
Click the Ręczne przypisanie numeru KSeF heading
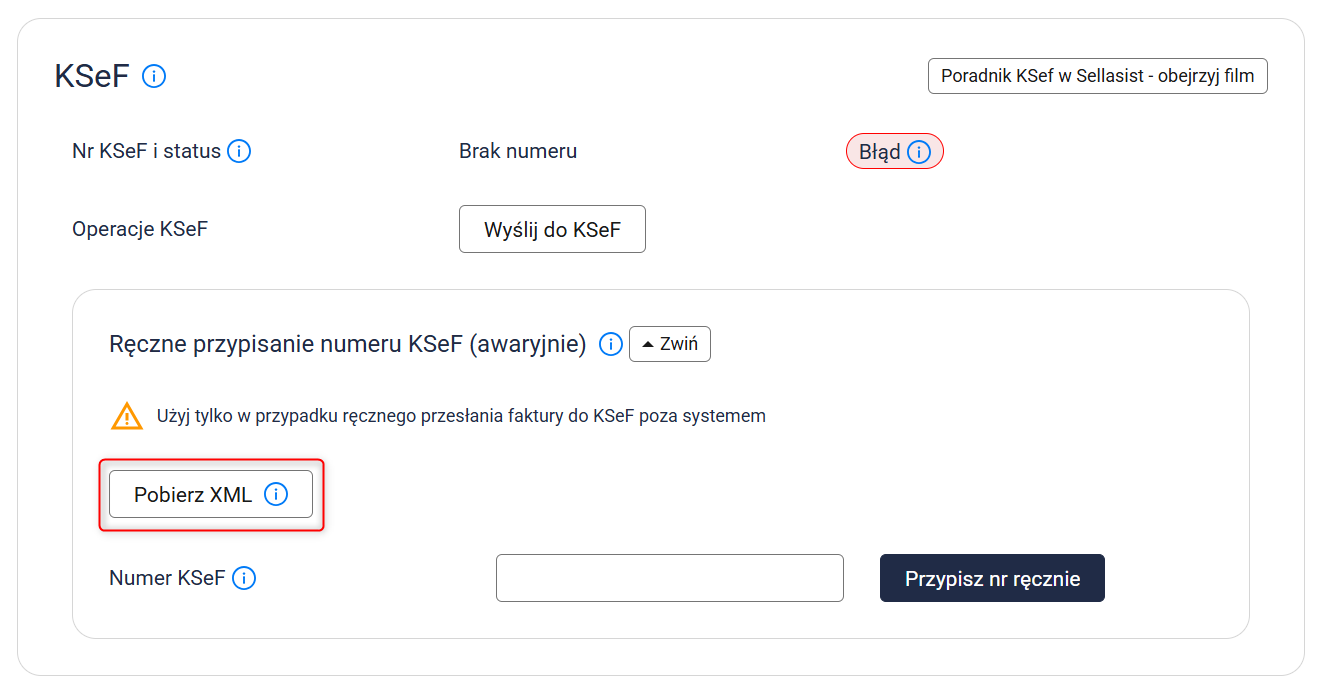(x=347, y=345)
